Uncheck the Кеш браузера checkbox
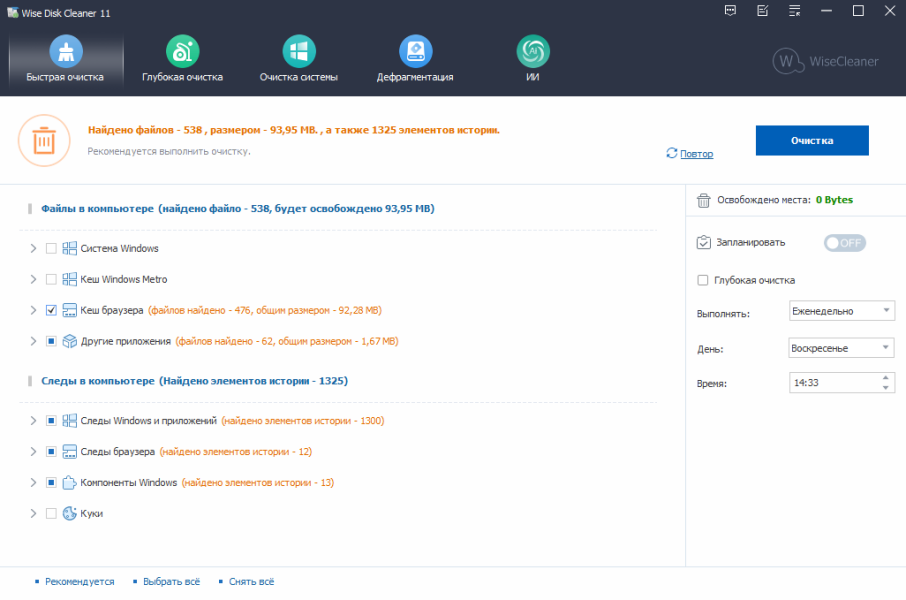Screen dimensions: 906x600 [51, 310]
